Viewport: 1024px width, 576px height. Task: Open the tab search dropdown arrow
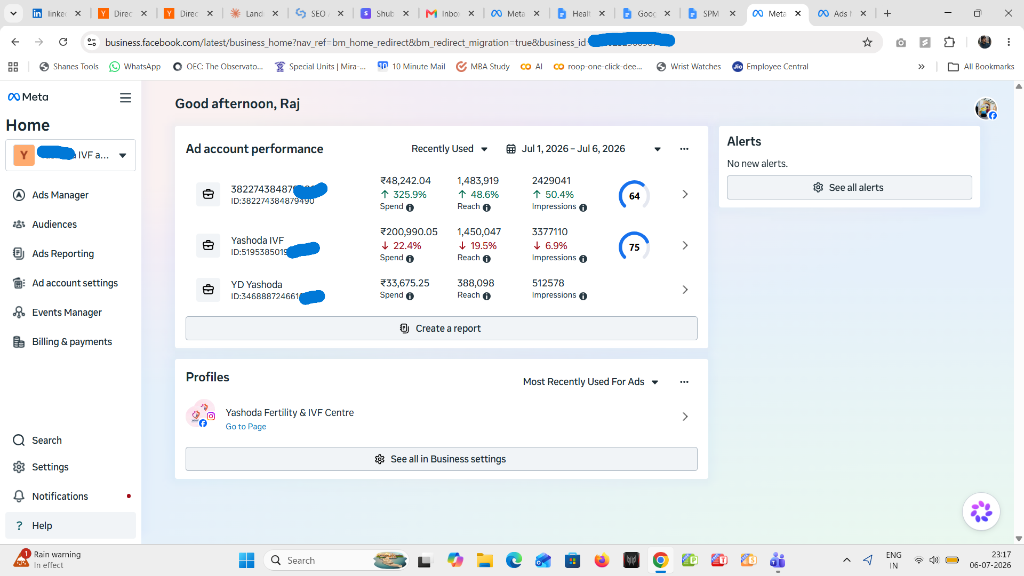tap(13, 14)
